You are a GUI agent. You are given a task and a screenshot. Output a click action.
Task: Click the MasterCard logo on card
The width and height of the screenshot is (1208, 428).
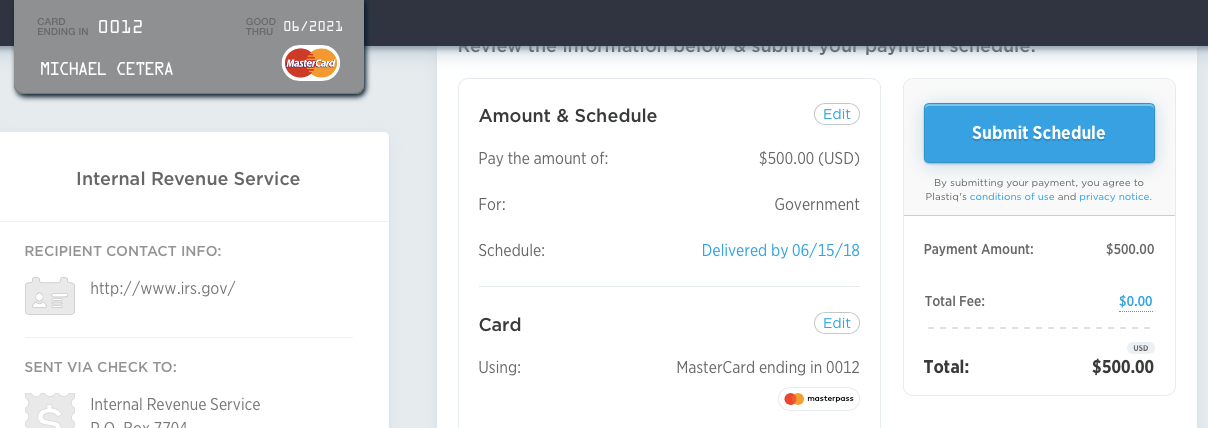pyautogui.click(x=311, y=63)
